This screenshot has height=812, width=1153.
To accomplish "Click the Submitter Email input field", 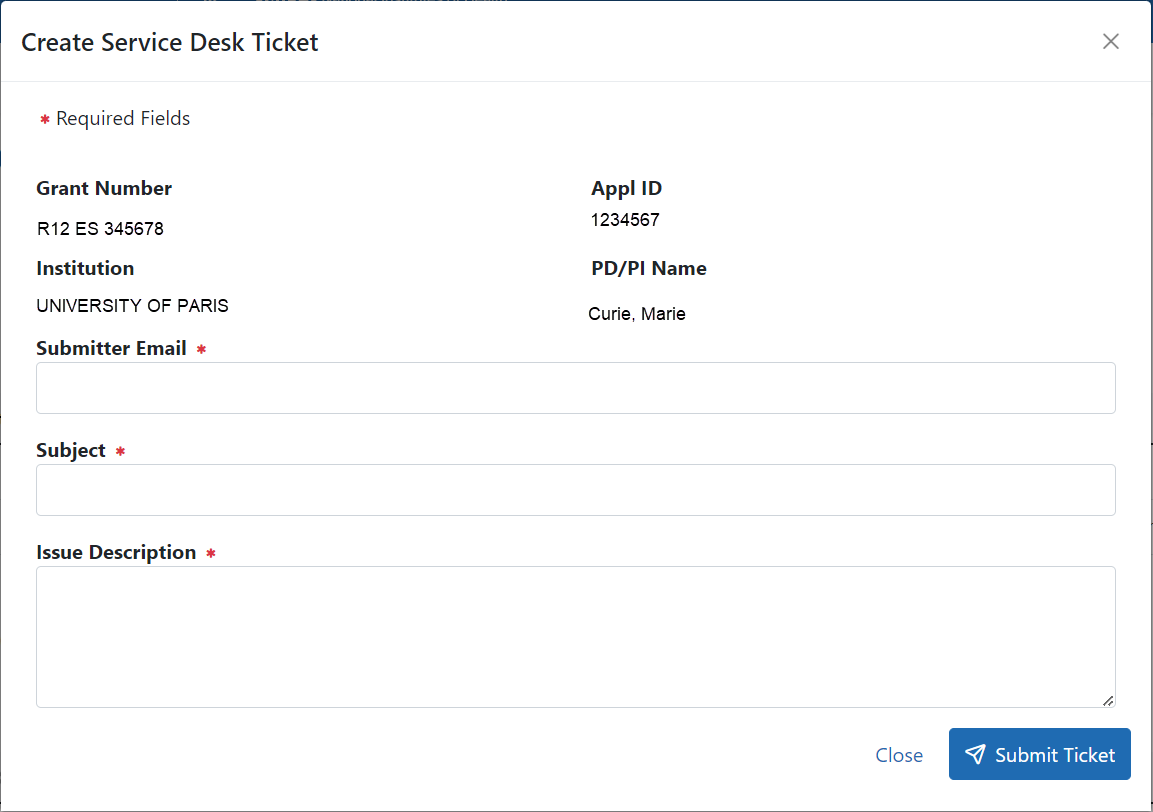I will (576, 388).
